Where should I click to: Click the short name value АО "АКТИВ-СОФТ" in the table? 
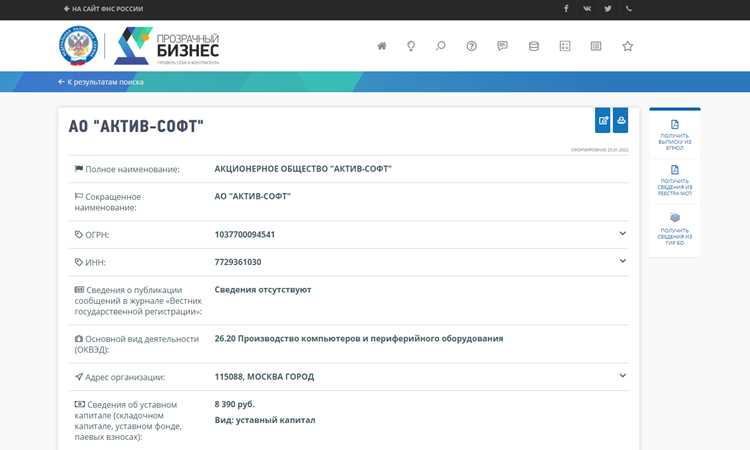pyautogui.click(x=252, y=197)
